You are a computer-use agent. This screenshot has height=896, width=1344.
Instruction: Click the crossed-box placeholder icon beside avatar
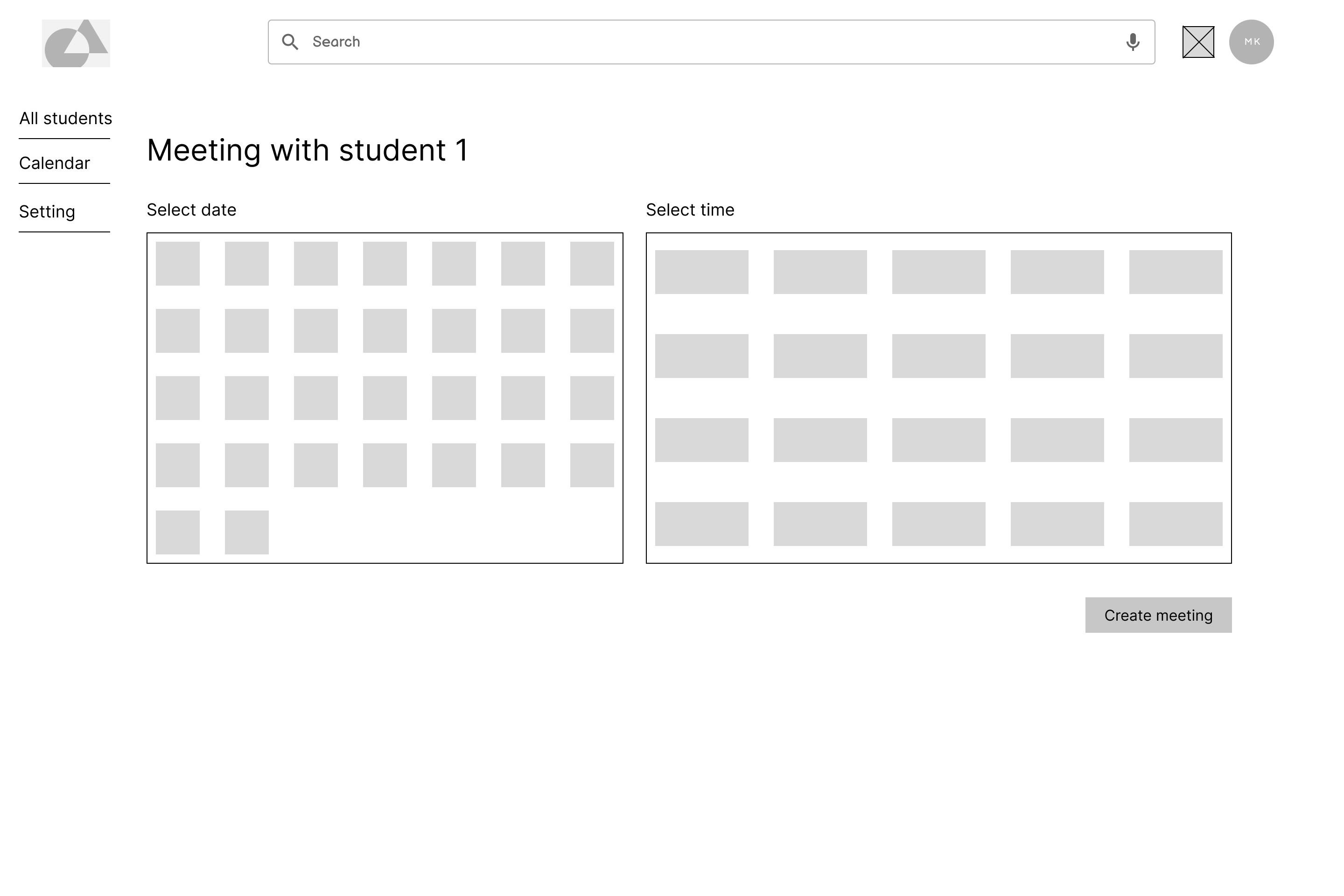point(1198,42)
